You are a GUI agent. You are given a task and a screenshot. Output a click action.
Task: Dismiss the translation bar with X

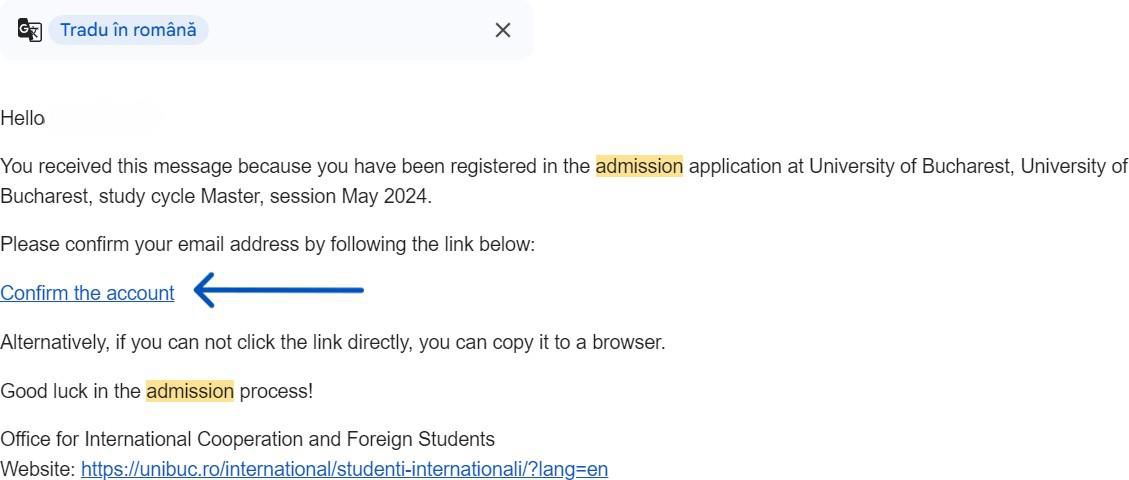click(x=503, y=30)
